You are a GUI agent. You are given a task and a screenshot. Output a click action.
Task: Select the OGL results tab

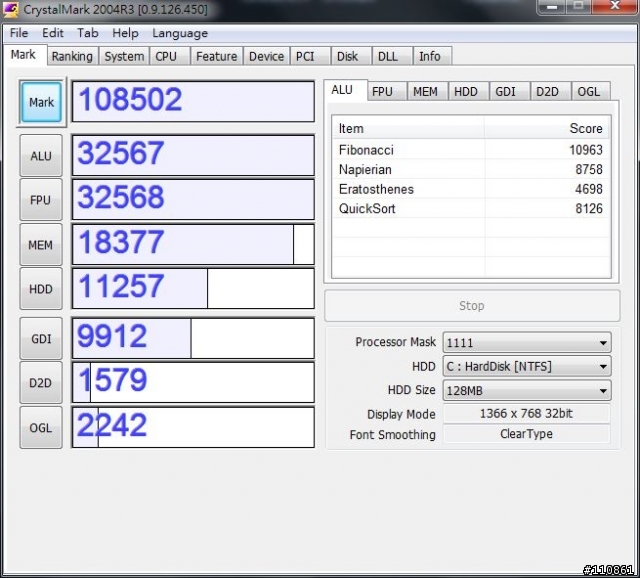click(x=590, y=91)
